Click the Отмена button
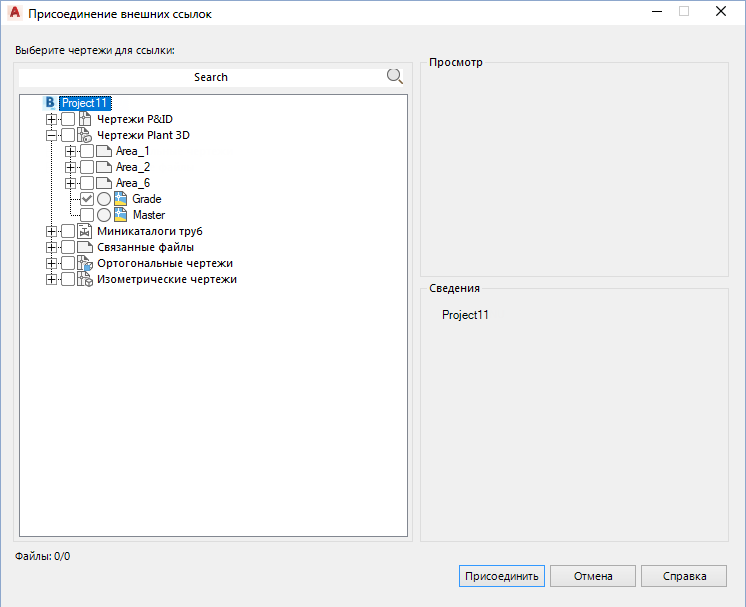 pos(593,576)
